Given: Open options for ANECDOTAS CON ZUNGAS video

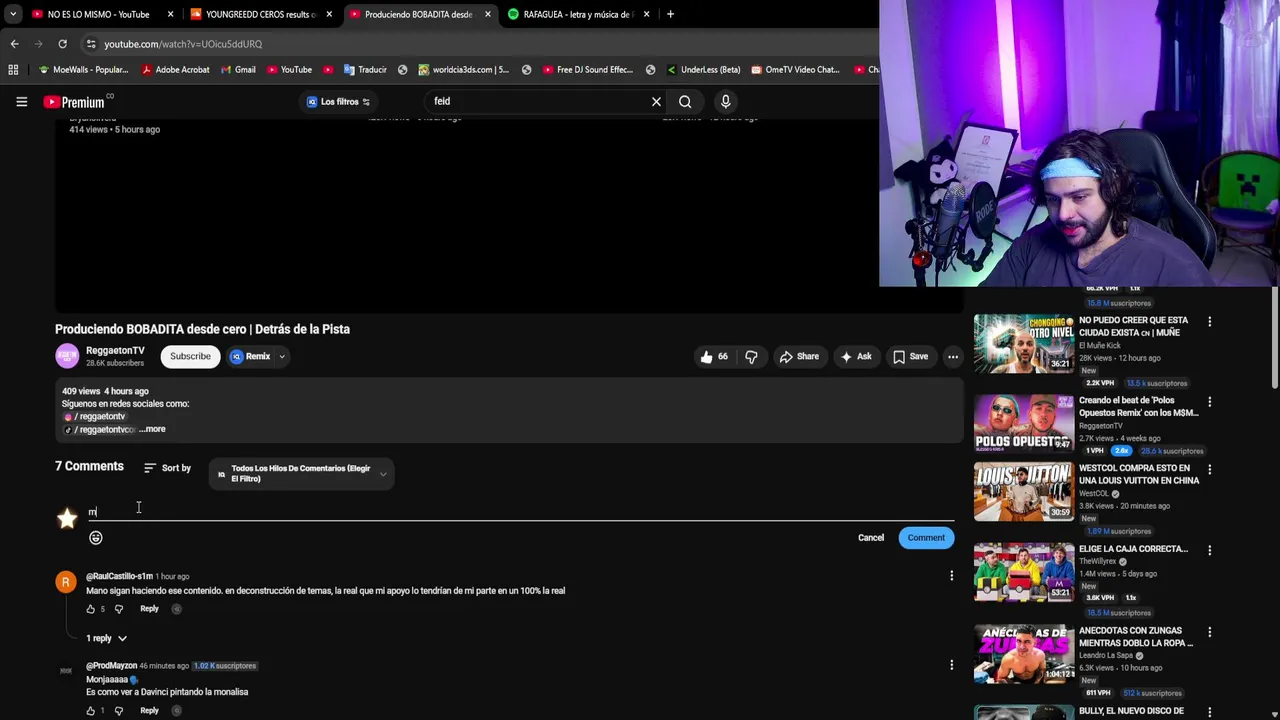Looking at the screenshot, I should click(1209, 632).
